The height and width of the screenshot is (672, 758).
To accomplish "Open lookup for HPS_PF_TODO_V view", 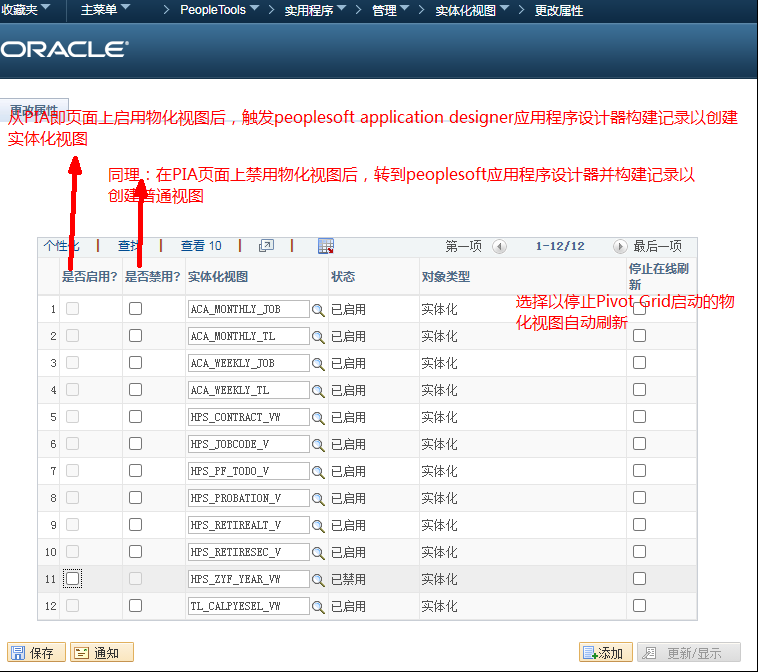I will coord(318,472).
